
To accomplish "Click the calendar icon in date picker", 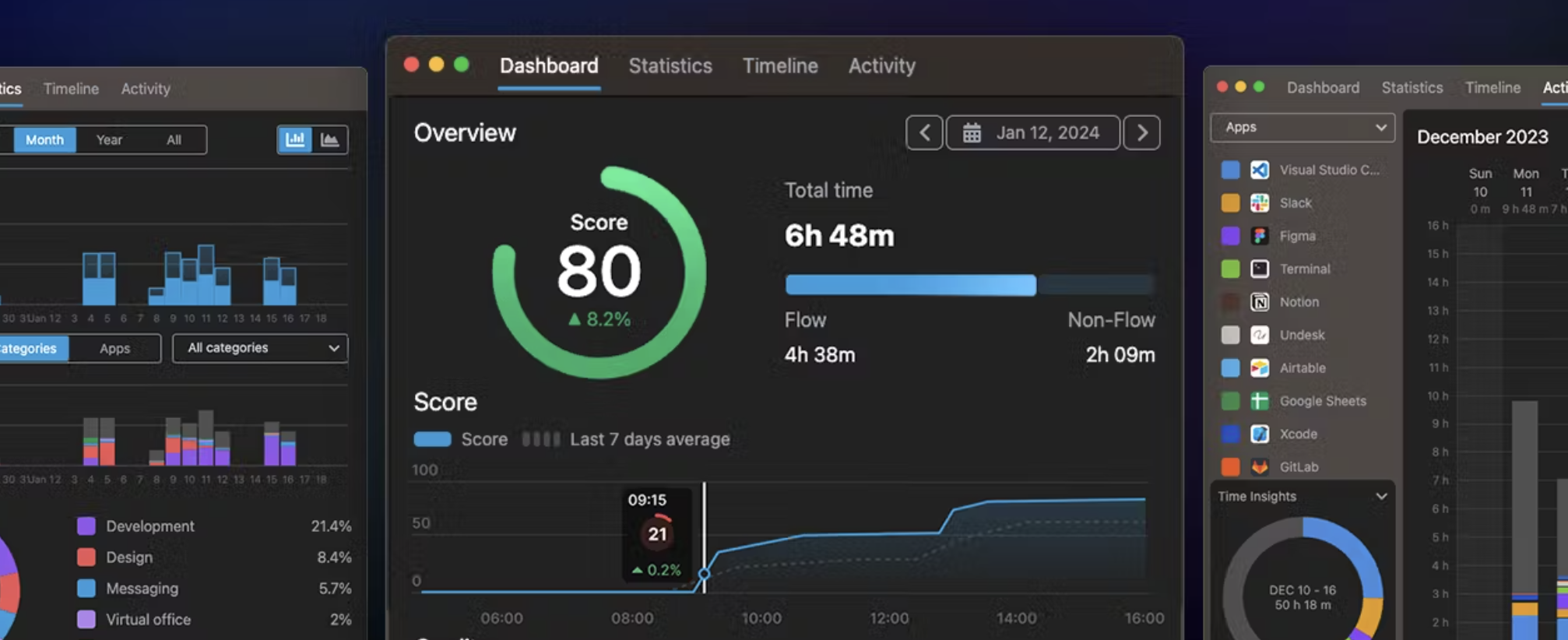I will pyautogui.click(x=972, y=132).
